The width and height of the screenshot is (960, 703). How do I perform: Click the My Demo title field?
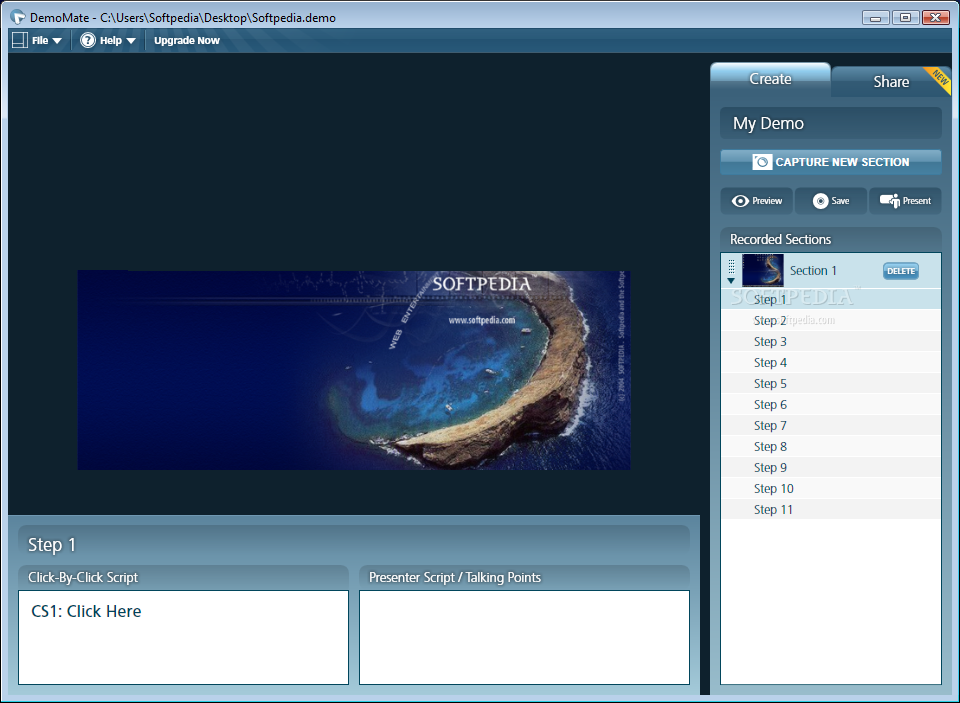[831, 123]
